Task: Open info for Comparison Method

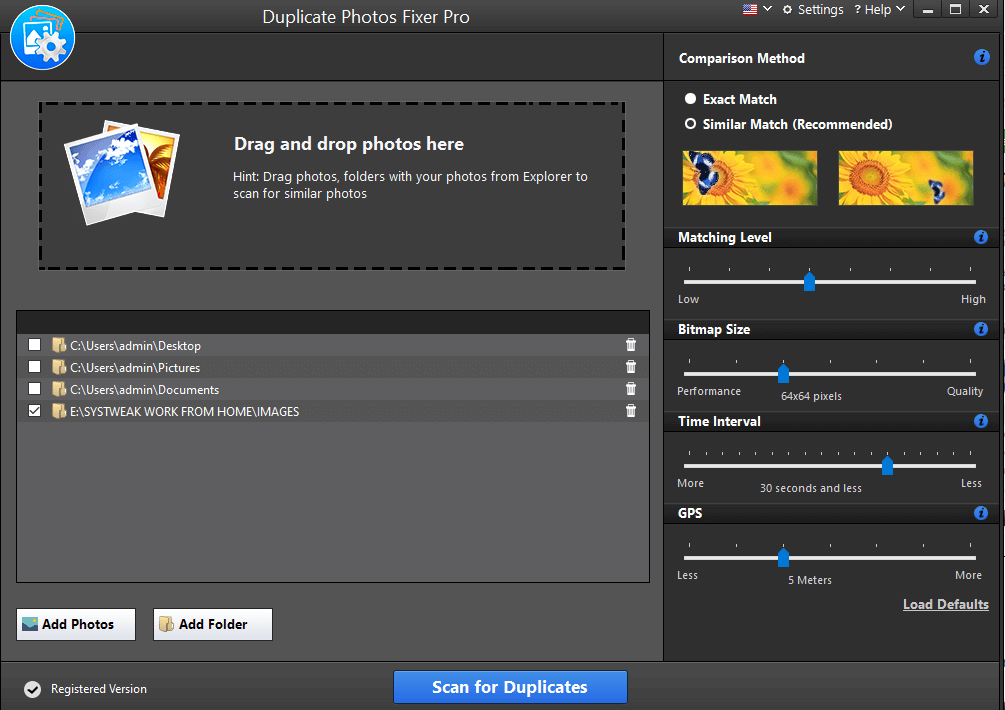Action: tap(981, 57)
